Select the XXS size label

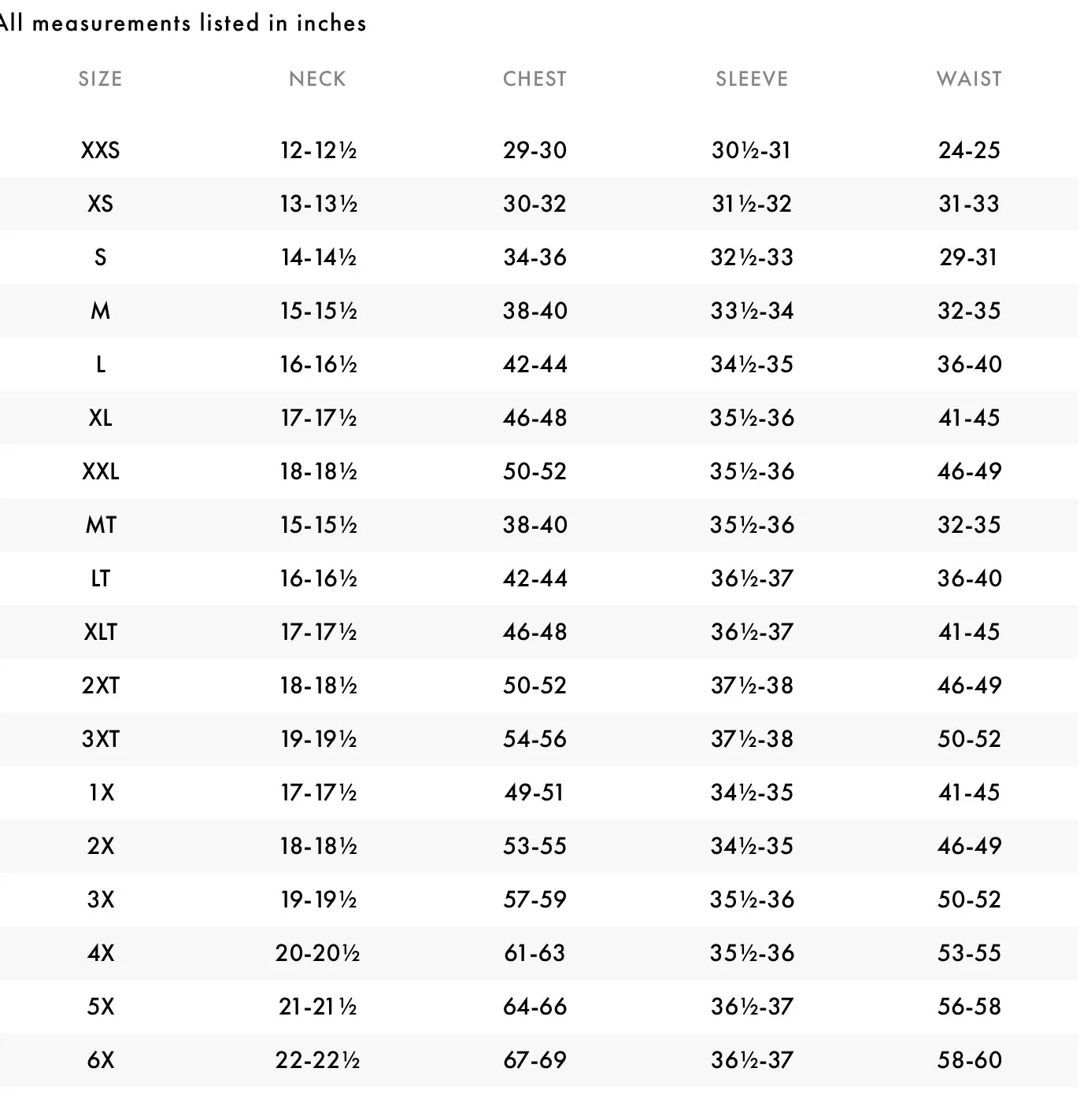(x=100, y=150)
